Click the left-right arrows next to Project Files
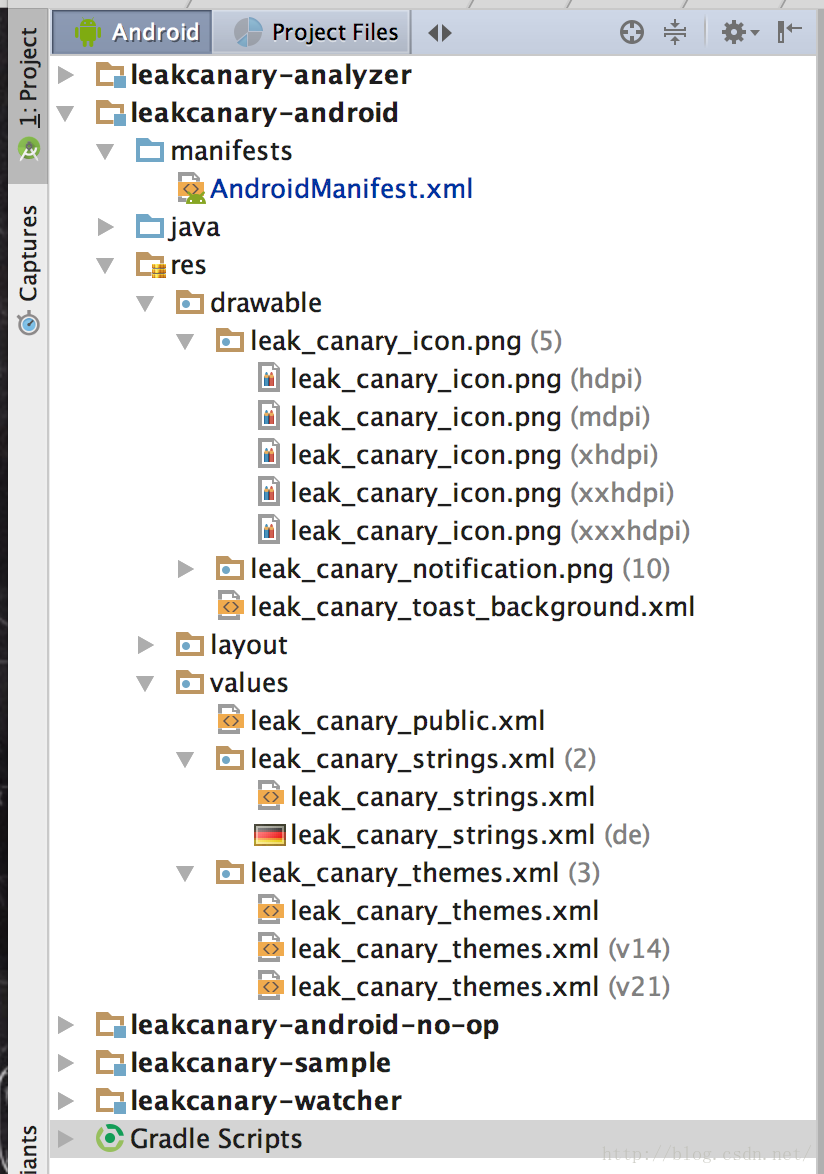Viewport: 824px width, 1174px height. [440, 33]
